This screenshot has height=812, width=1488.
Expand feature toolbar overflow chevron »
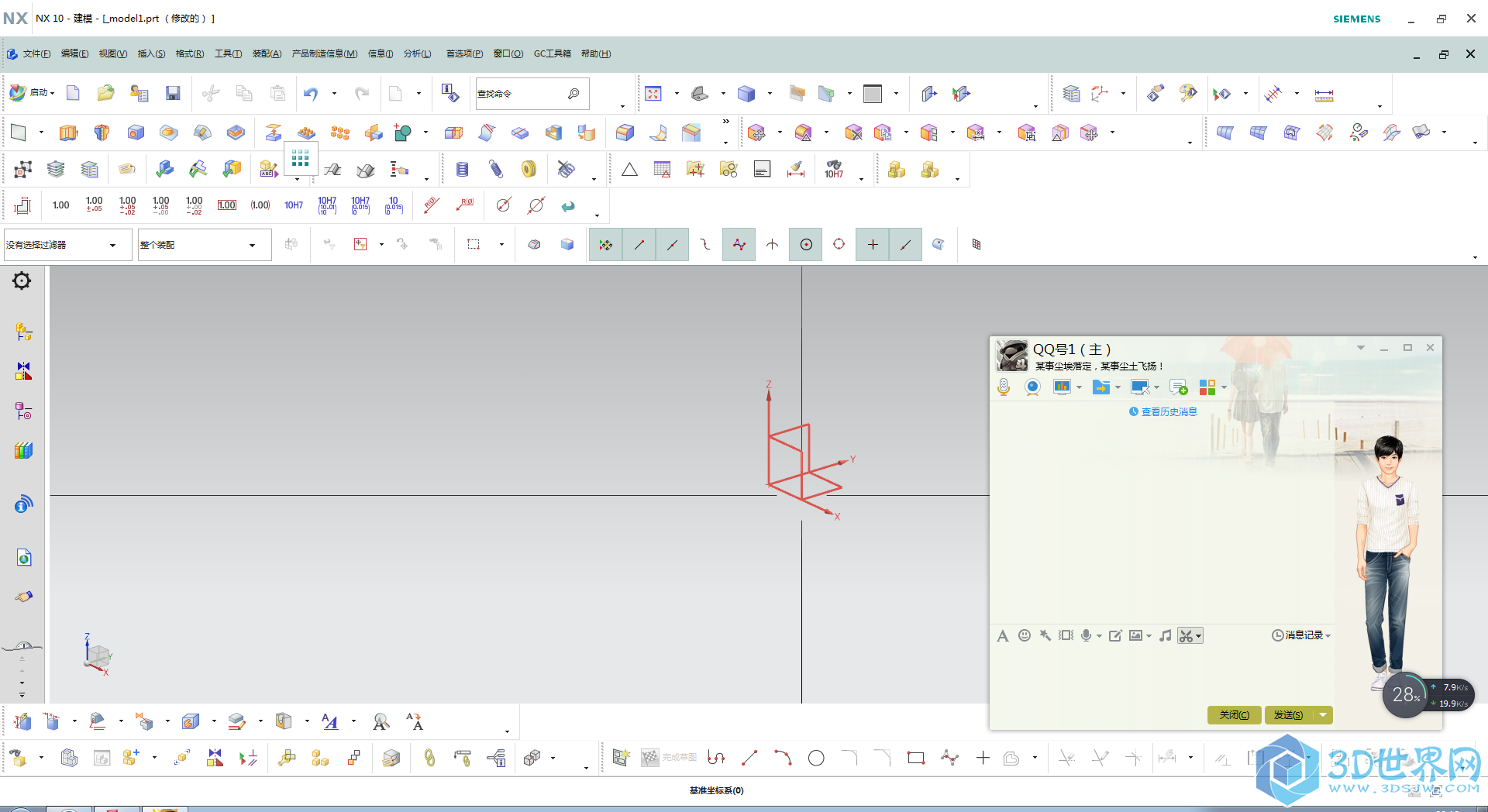click(726, 122)
